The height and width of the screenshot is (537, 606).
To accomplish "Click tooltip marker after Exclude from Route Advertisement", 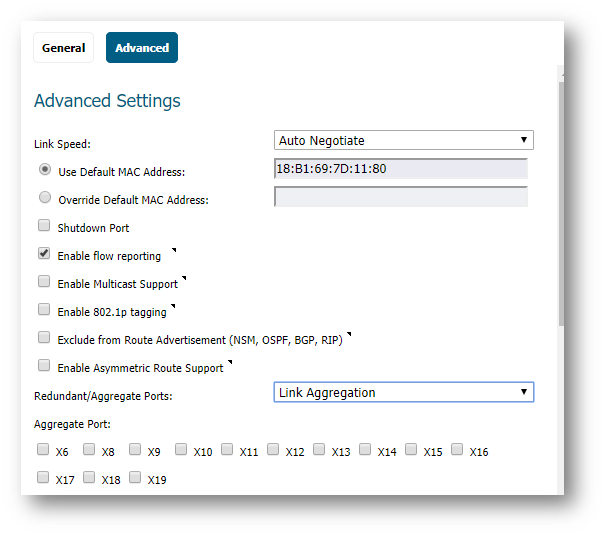I will coord(349,334).
